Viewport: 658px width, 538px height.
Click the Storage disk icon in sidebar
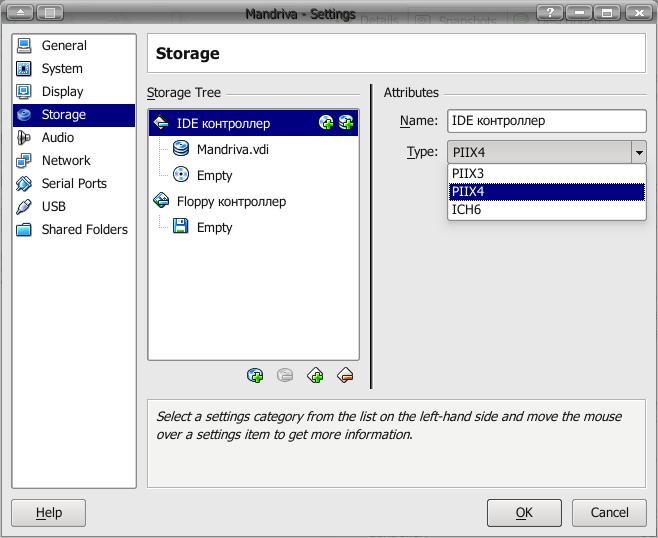pyautogui.click(x=24, y=115)
